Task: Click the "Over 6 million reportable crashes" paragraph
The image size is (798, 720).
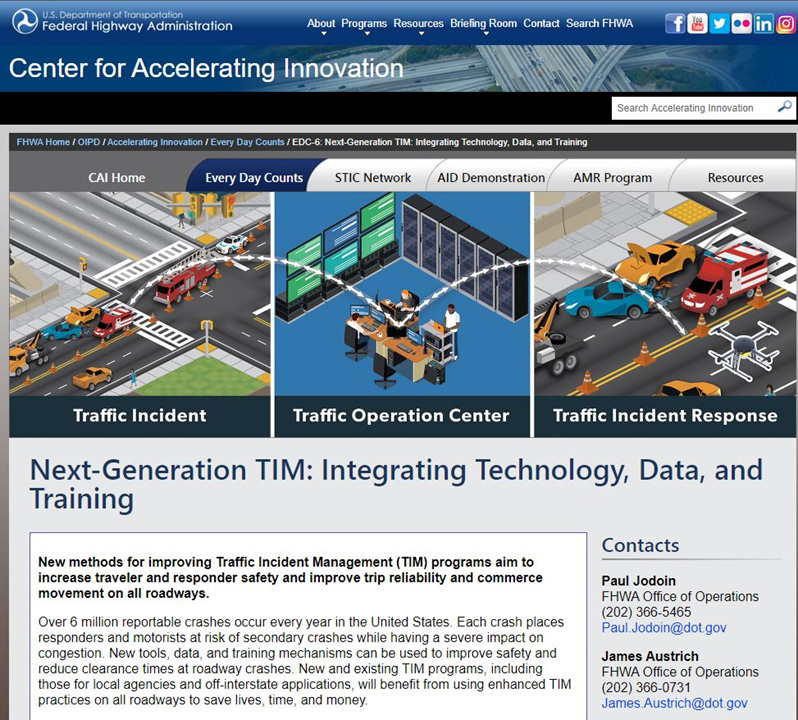Action: pyautogui.click(x=304, y=661)
